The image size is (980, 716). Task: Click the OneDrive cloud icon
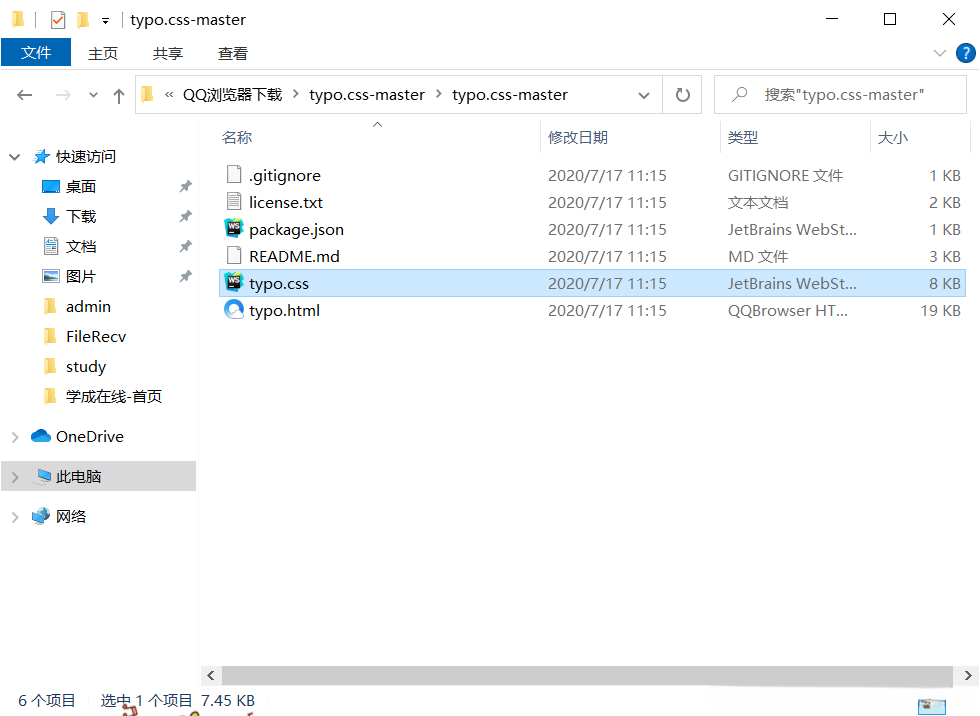pyautogui.click(x=41, y=435)
